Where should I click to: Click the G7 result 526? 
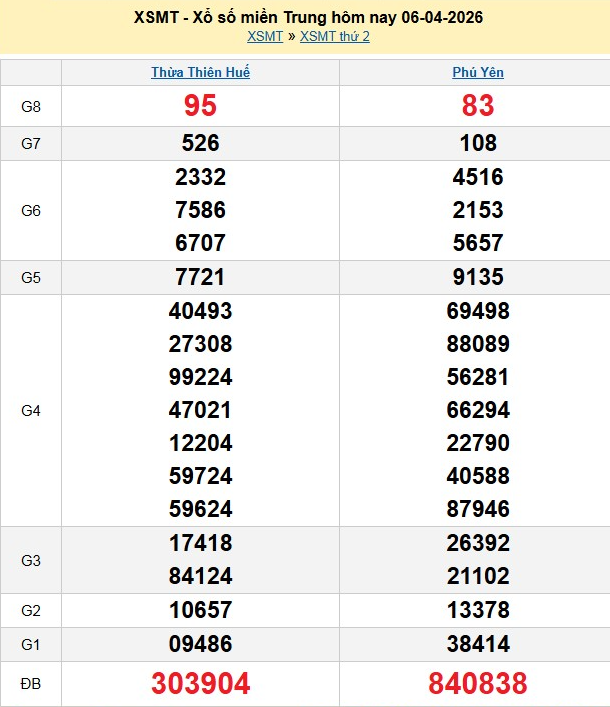click(200, 144)
